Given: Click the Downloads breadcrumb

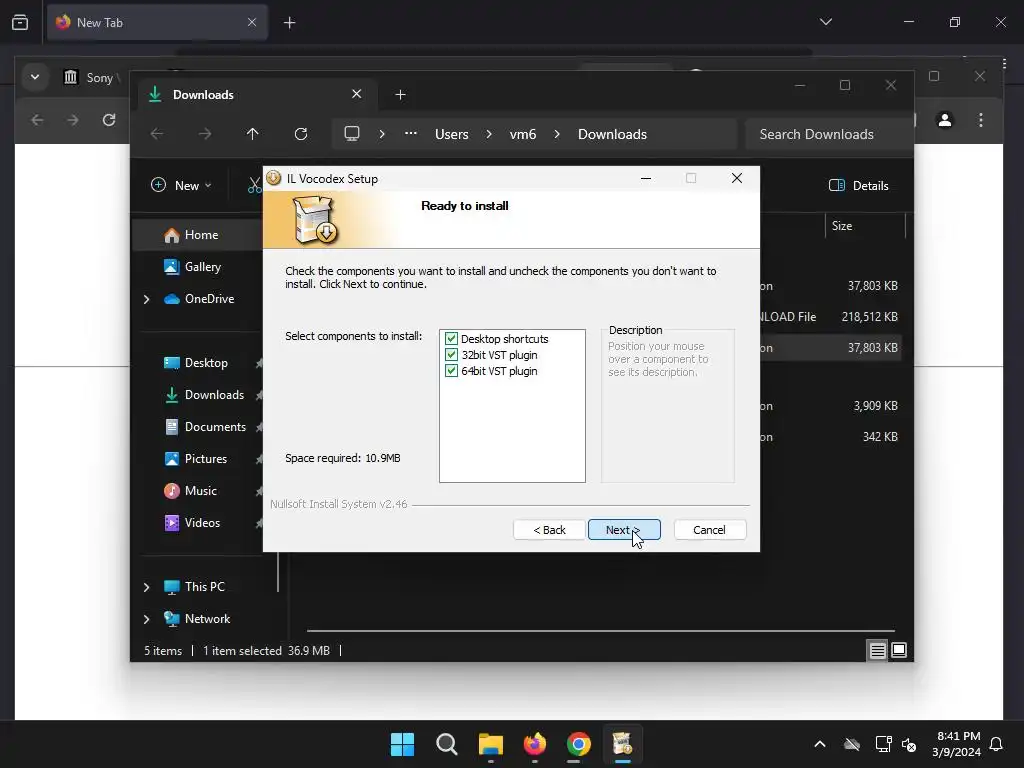Looking at the screenshot, I should click(x=613, y=134).
